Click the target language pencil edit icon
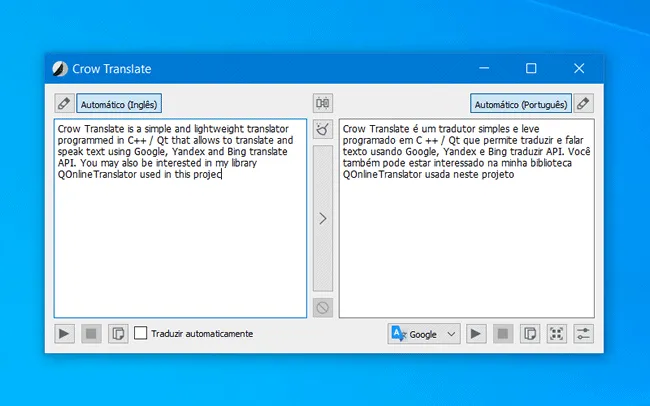 click(583, 103)
